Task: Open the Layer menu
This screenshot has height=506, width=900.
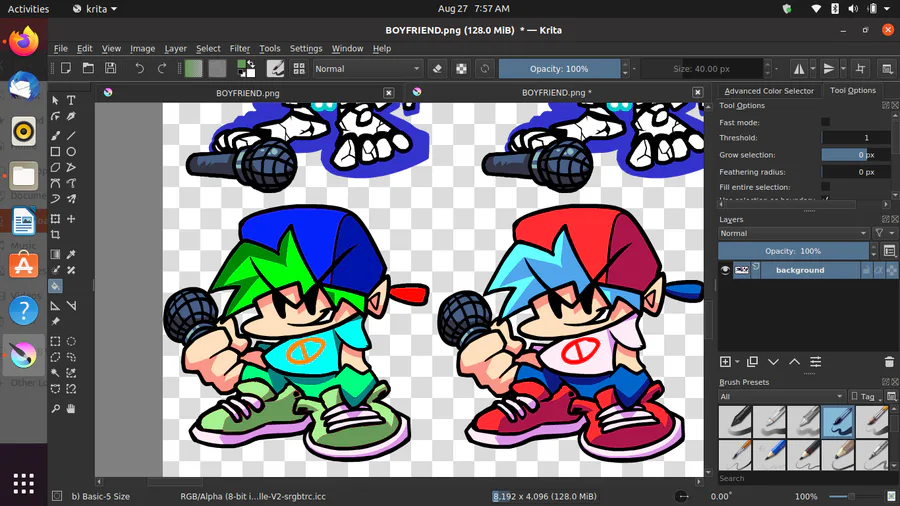Action: tap(175, 48)
